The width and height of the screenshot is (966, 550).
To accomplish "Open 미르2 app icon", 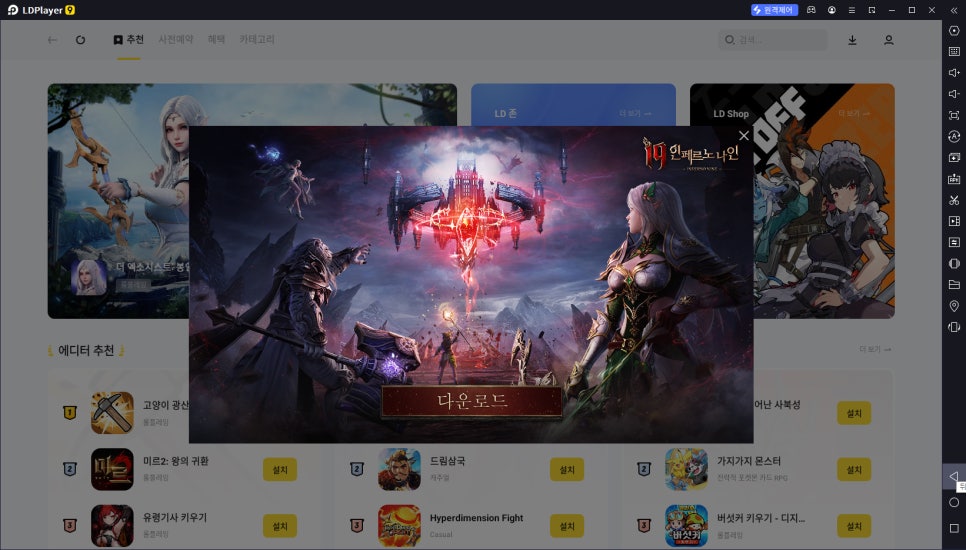I will pos(112,469).
